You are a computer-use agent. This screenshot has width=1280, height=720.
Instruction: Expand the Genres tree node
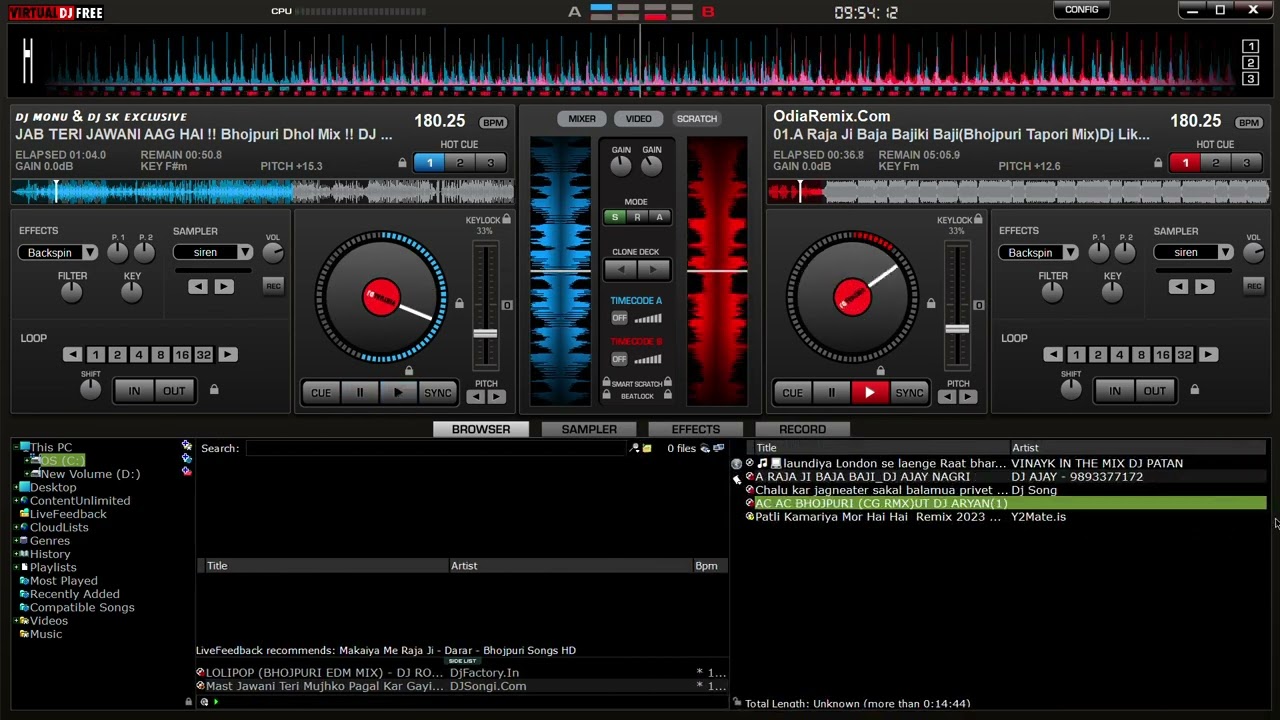(x=17, y=541)
